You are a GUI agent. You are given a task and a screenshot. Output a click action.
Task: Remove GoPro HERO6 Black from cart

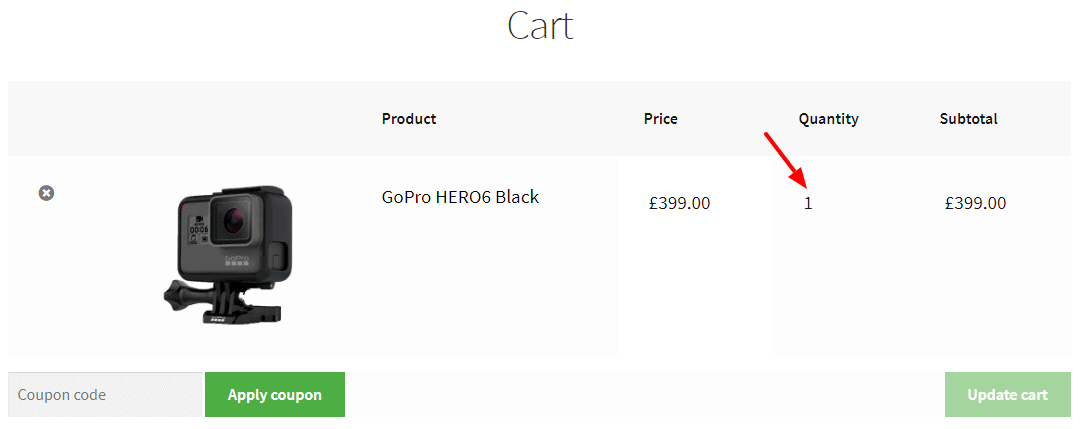[x=46, y=193]
